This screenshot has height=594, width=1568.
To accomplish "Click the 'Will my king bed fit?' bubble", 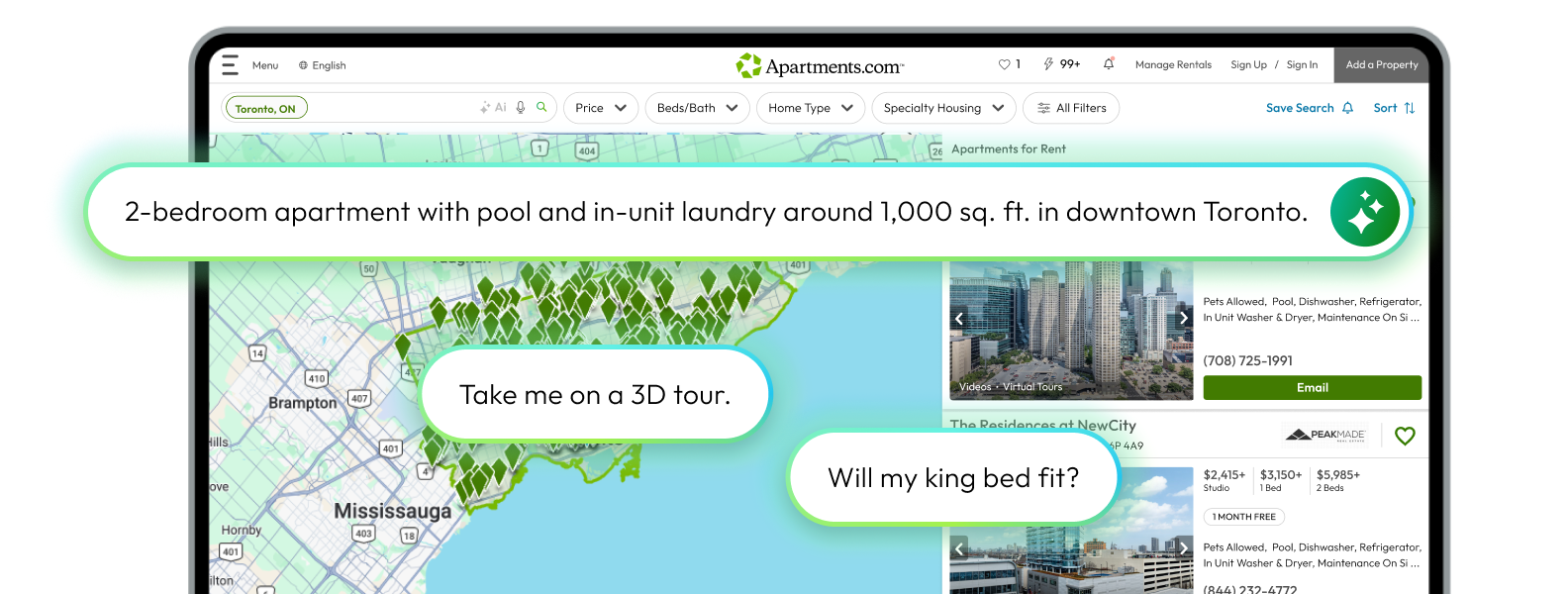I will coord(953,478).
